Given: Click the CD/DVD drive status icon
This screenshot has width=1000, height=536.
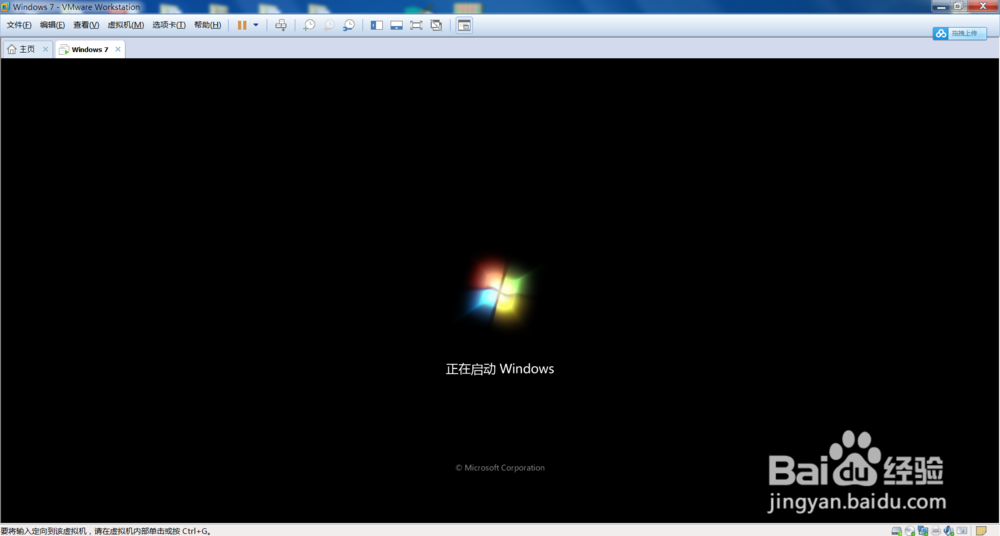Looking at the screenshot, I should click(909, 530).
